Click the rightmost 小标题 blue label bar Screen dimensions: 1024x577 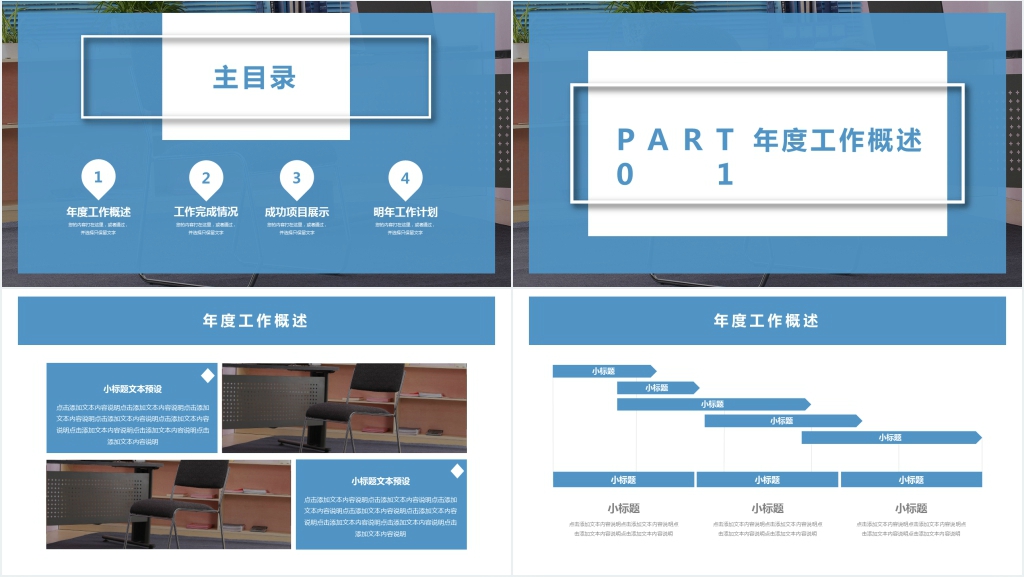point(911,480)
